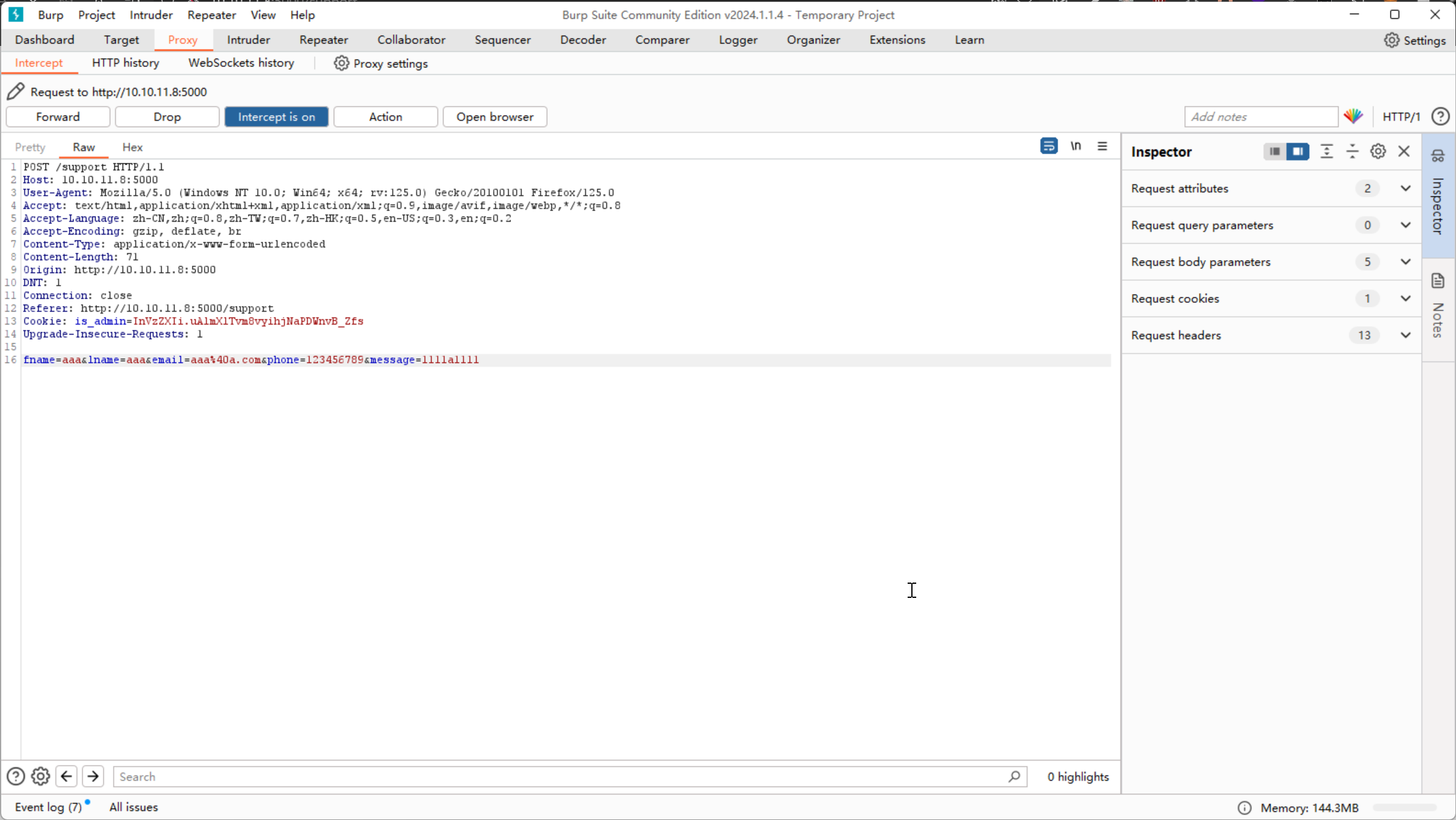Drop the intercepted request

point(167,116)
